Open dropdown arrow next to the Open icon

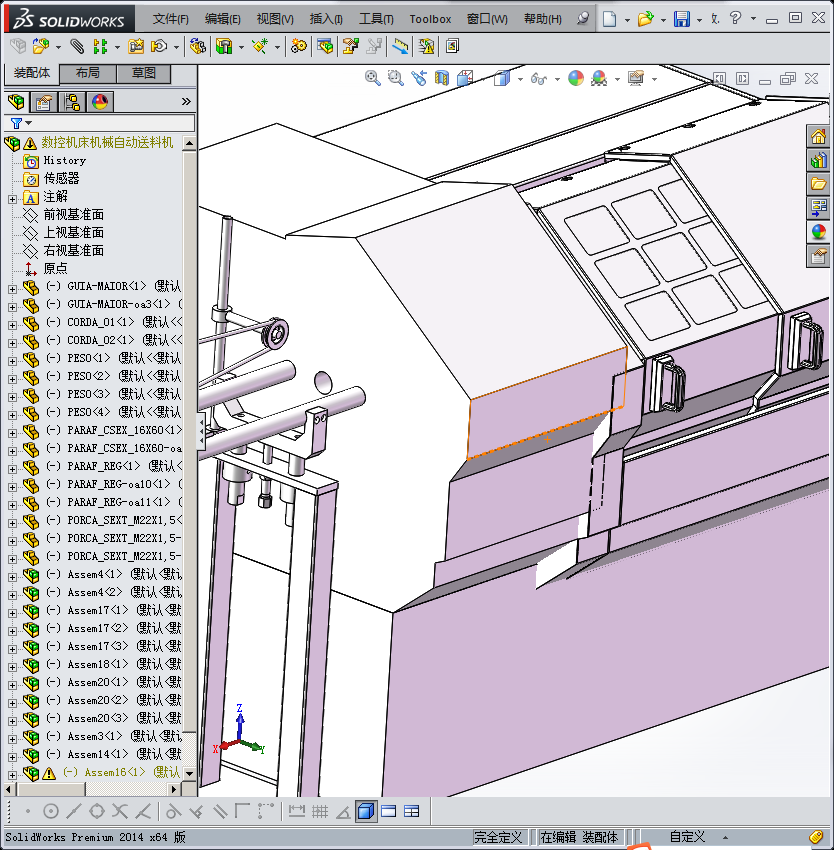662,19
